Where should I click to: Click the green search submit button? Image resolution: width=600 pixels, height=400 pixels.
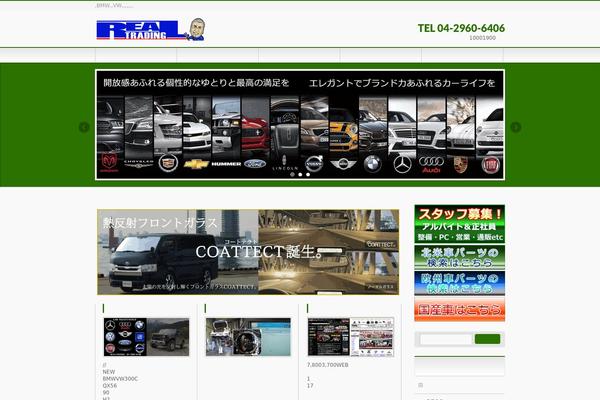pos(488,339)
